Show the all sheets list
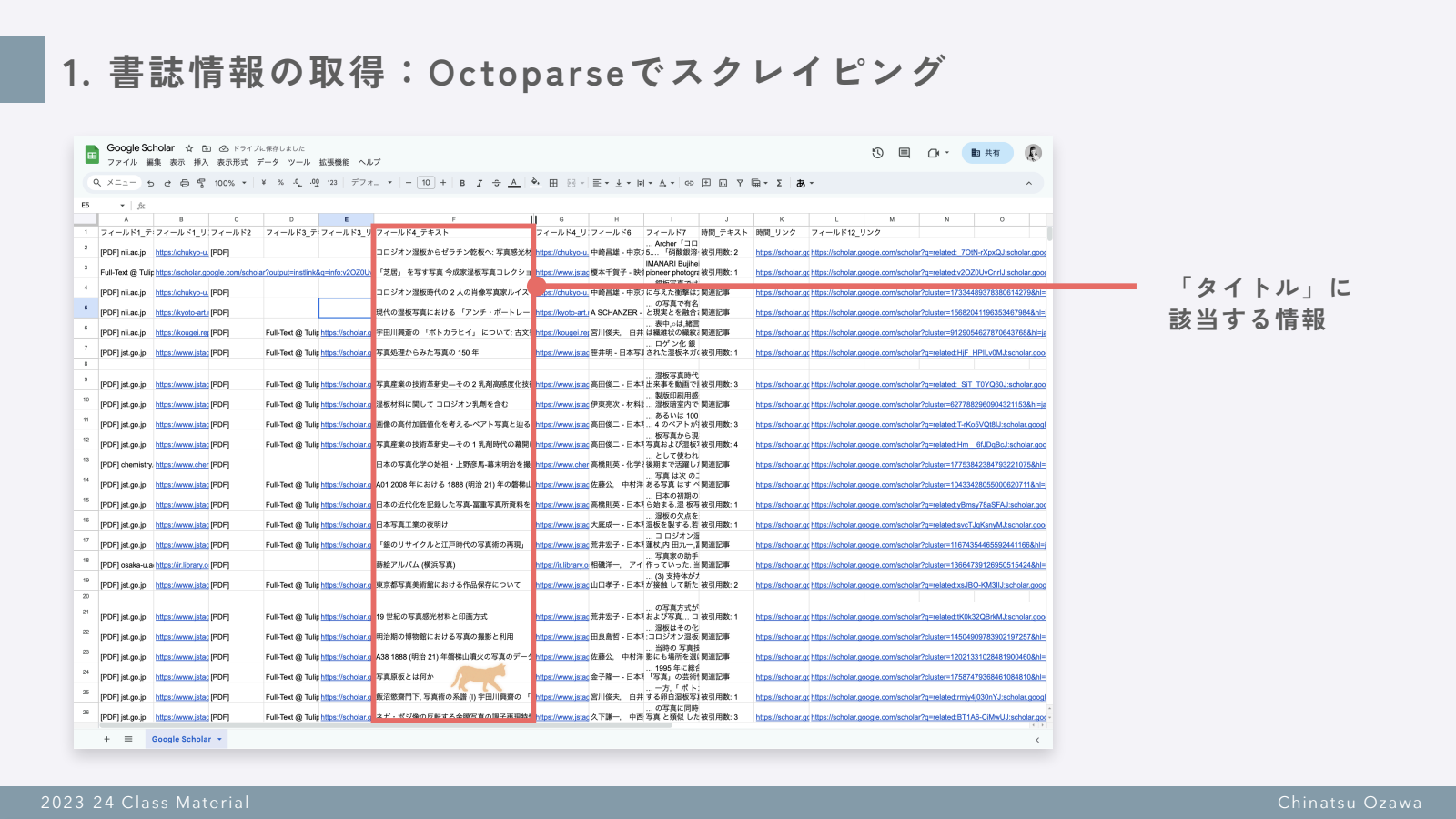Image resolution: width=1456 pixels, height=819 pixels. (x=128, y=739)
